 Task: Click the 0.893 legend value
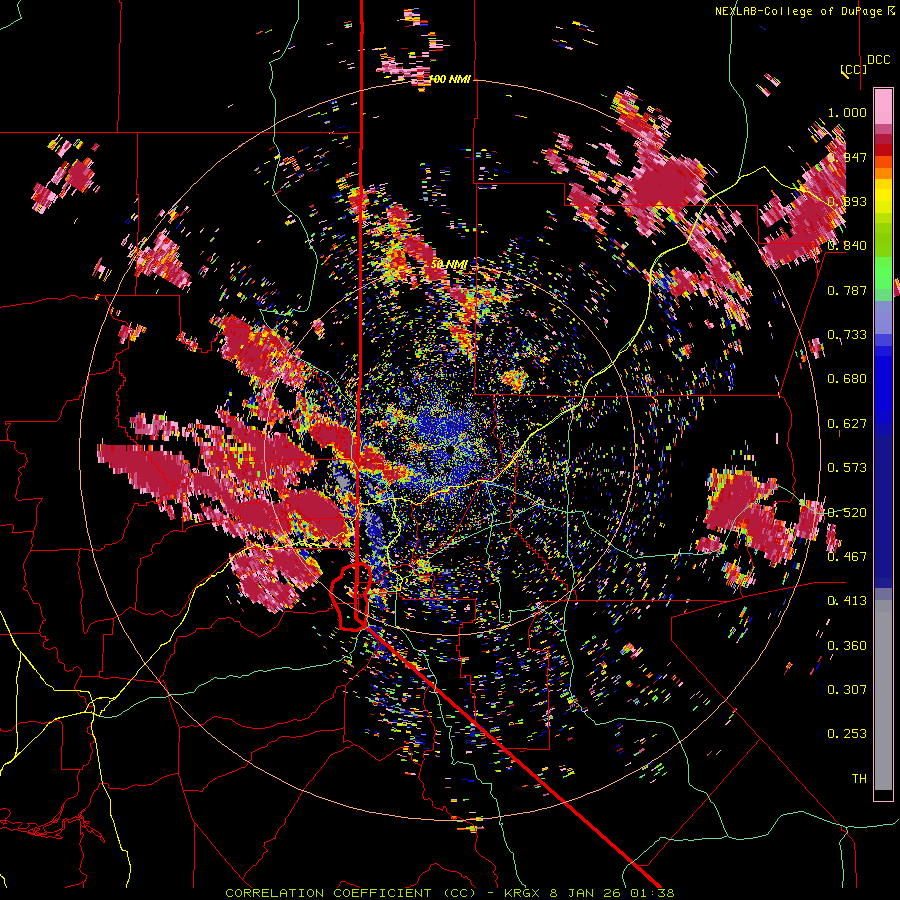point(847,201)
